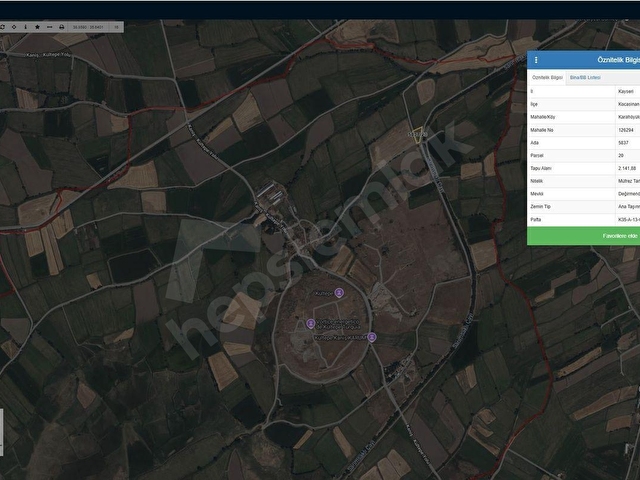The height and width of the screenshot is (480, 640).
Task: Click the Mahalle No value 126294
Action: (x=626, y=130)
